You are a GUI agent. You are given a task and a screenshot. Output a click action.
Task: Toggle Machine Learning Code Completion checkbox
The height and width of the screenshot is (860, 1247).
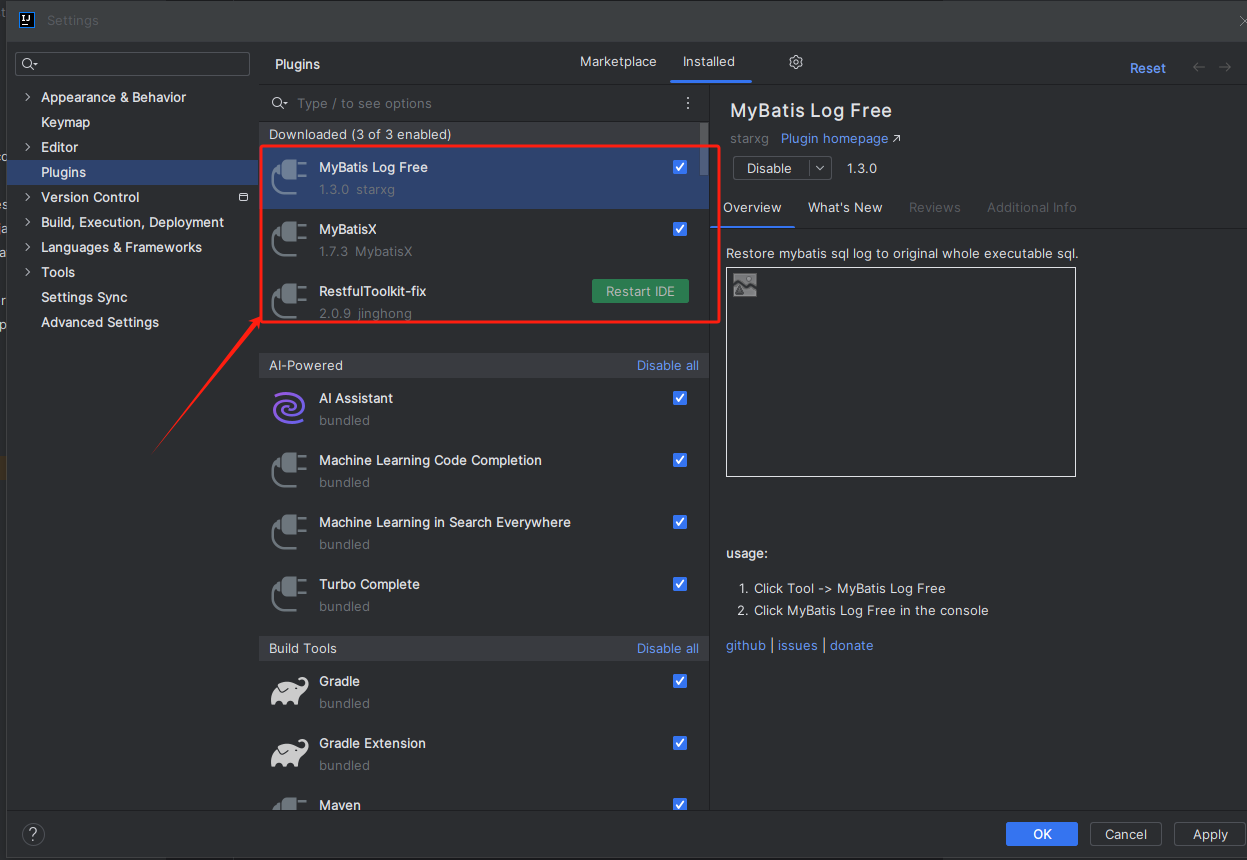click(680, 460)
